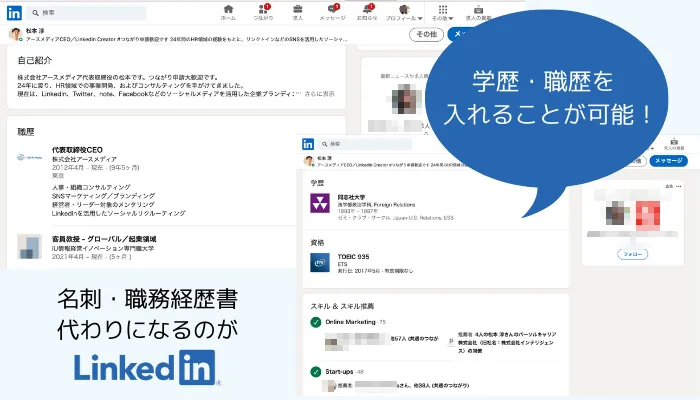Open ad card three-dot options menu
This screenshot has height=400, width=700.
click(x=679, y=186)
